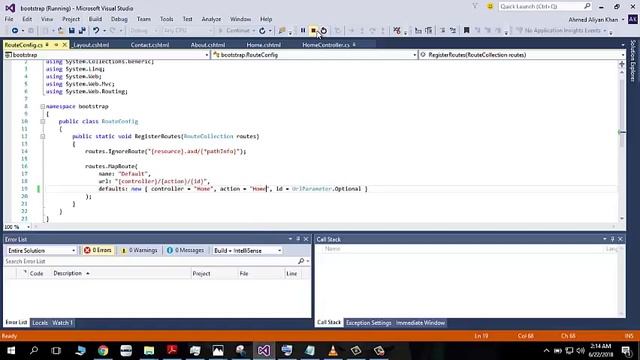Click the Decrease Indent icon
The width and height of the screenshot is (640, 360).
[418, 31]
